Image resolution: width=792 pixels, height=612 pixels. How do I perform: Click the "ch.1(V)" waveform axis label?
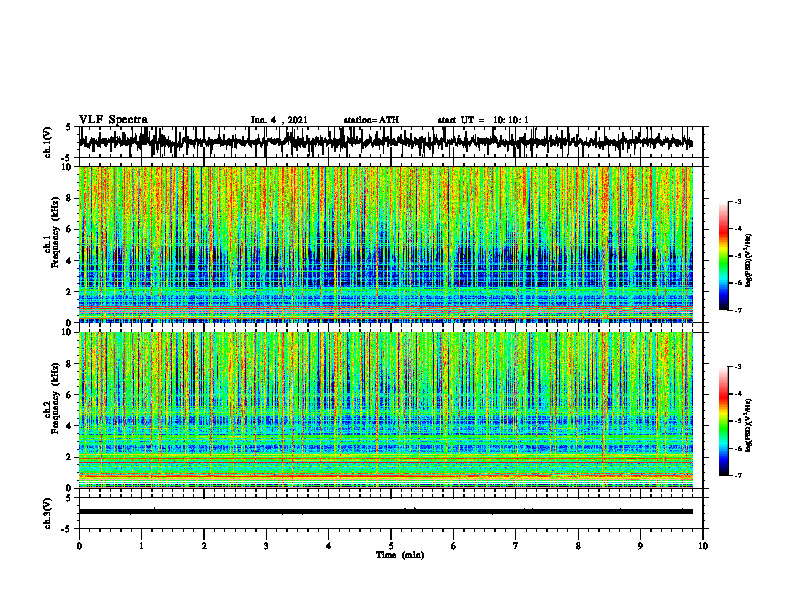coord(47,142)
